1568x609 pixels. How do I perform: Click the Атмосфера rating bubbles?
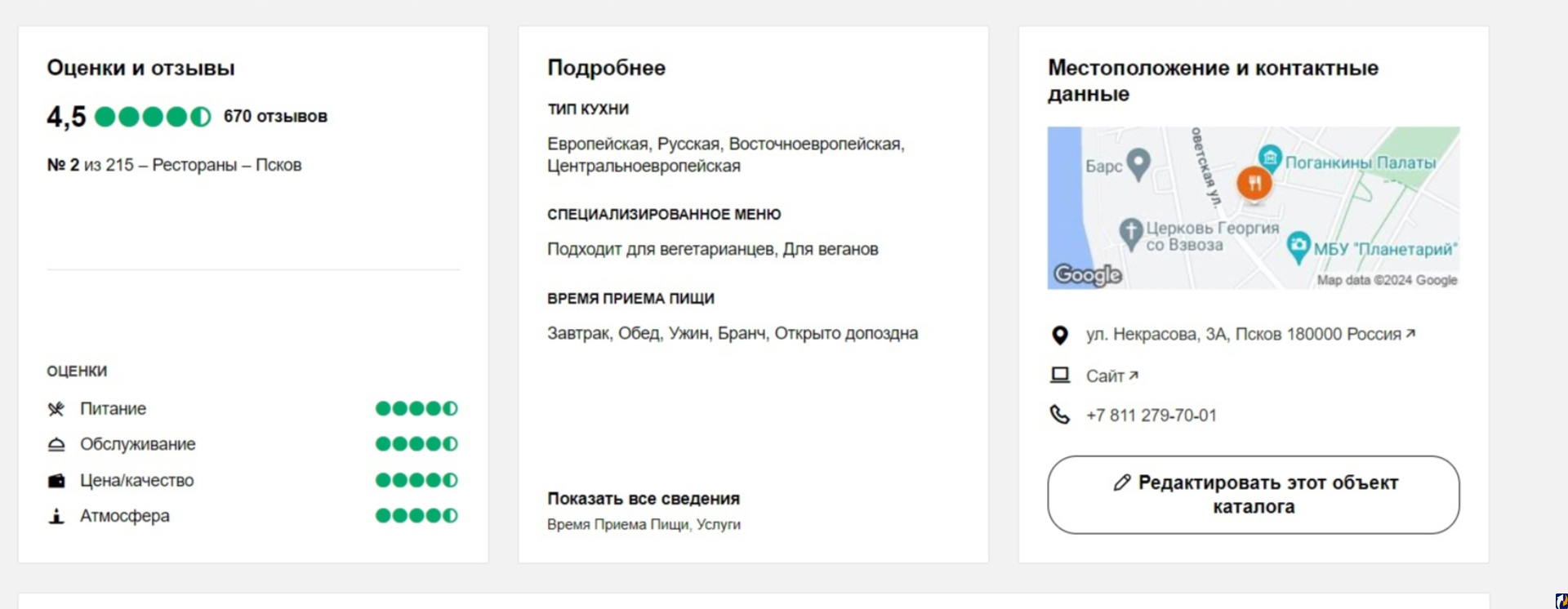[x=416, y=516]
